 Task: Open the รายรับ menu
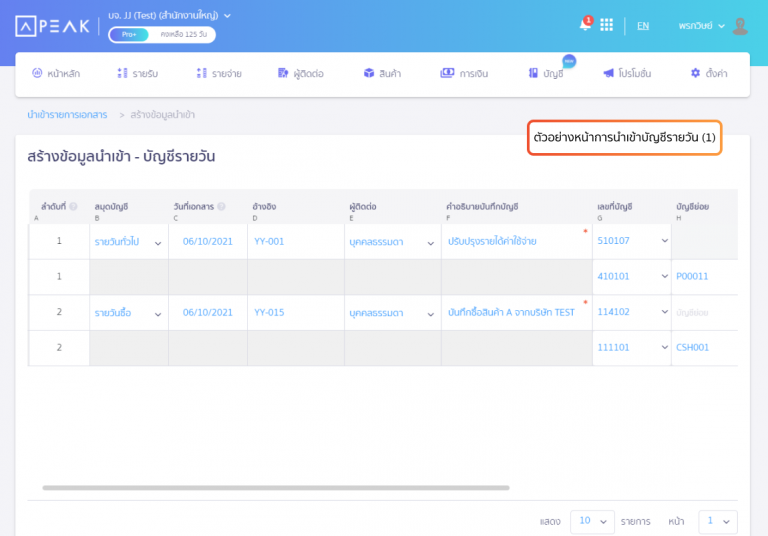(x=137, y=73)
